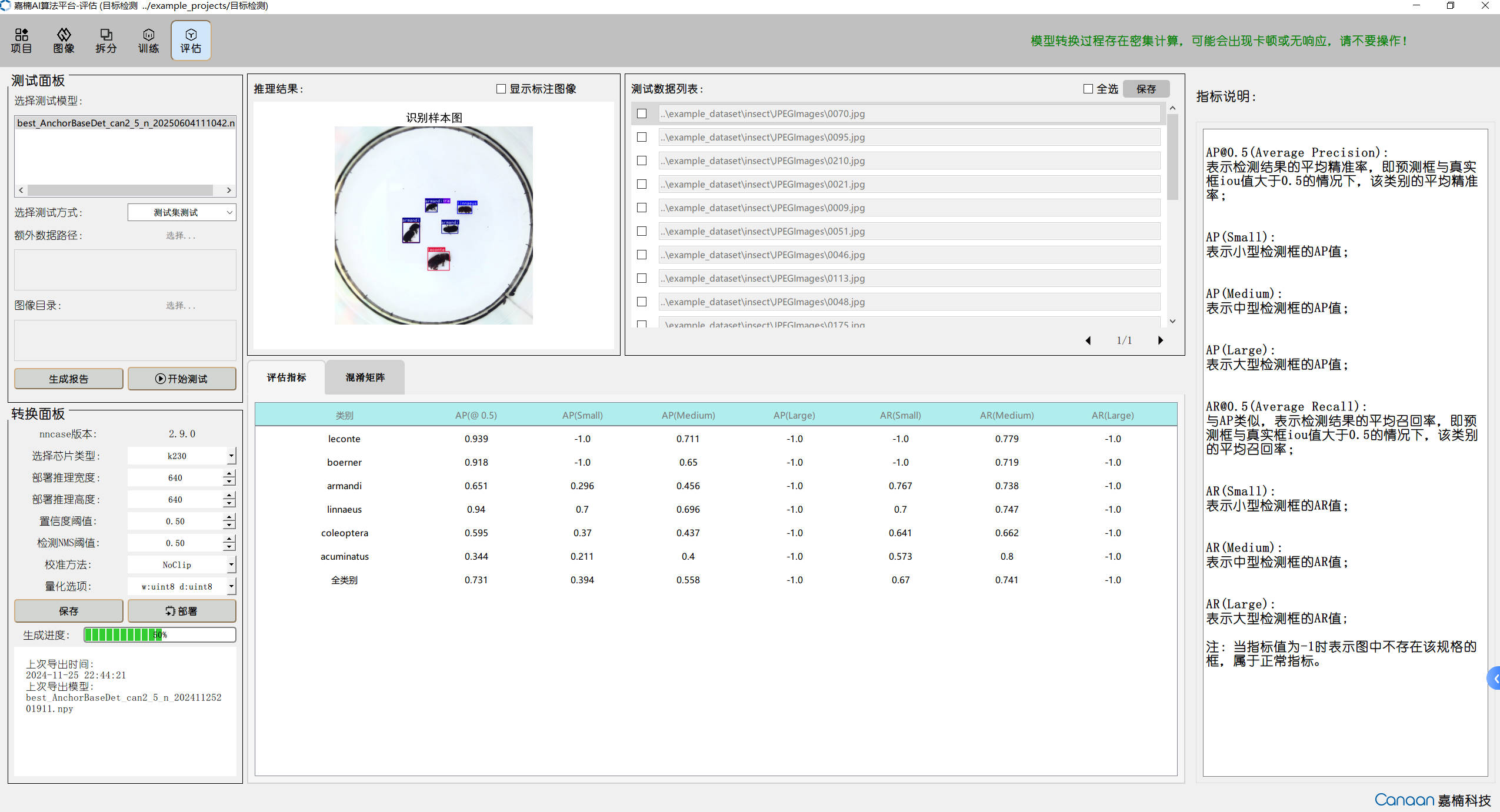1500x812 pixels.
Task: Open the 项目 (Project) toolbar icon
Action: pos(21,41)
